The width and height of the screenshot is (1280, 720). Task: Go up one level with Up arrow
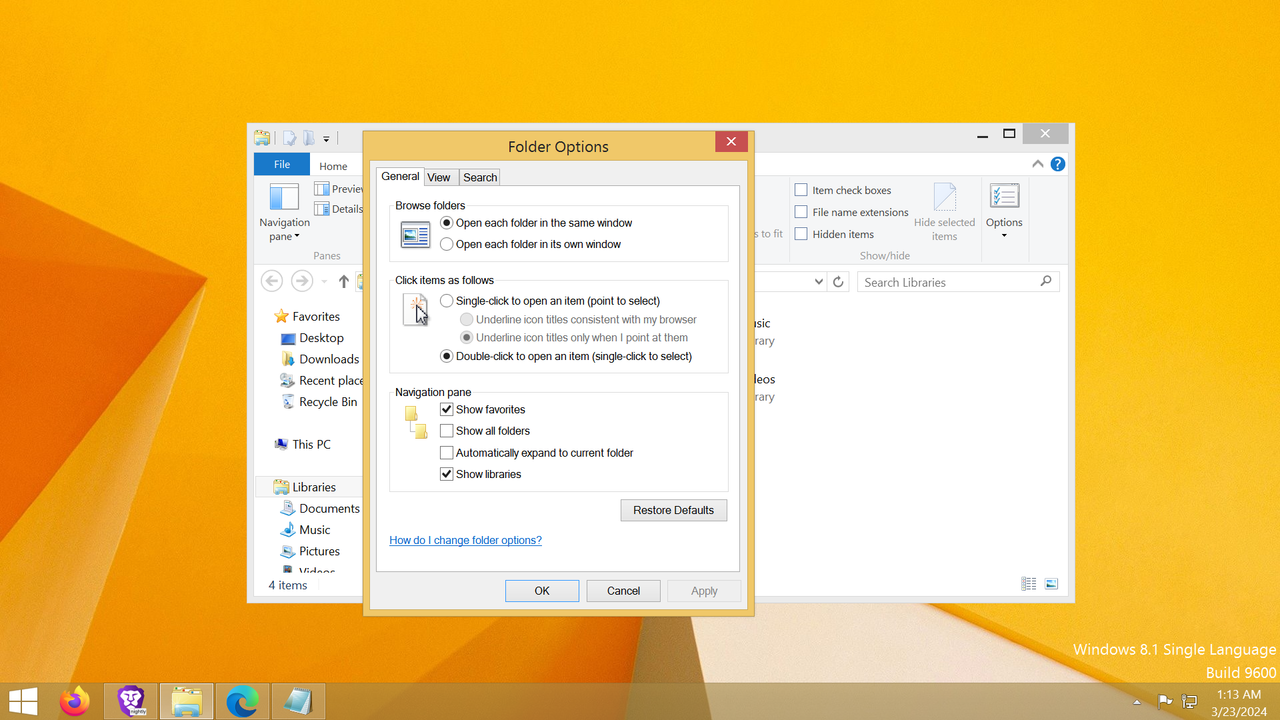click(x=344, y=282)
